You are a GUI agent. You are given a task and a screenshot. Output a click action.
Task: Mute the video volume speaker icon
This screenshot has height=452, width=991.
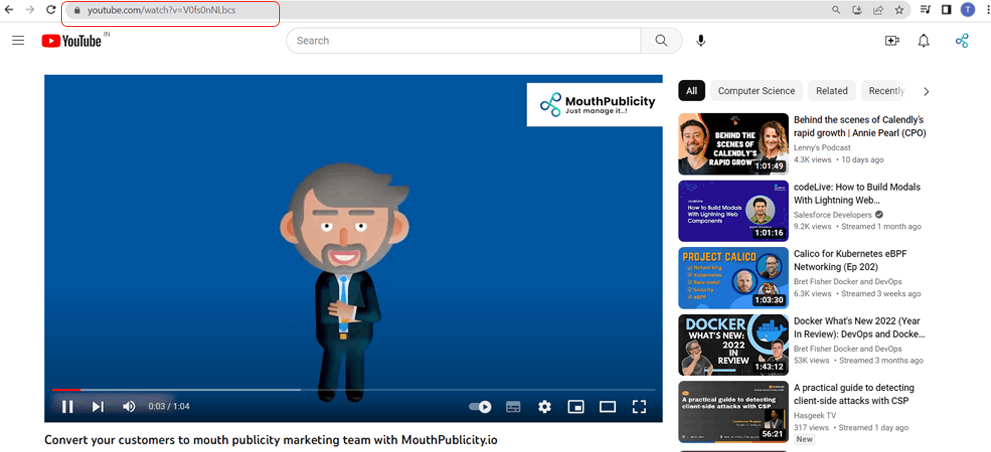[x=129, y=406]
